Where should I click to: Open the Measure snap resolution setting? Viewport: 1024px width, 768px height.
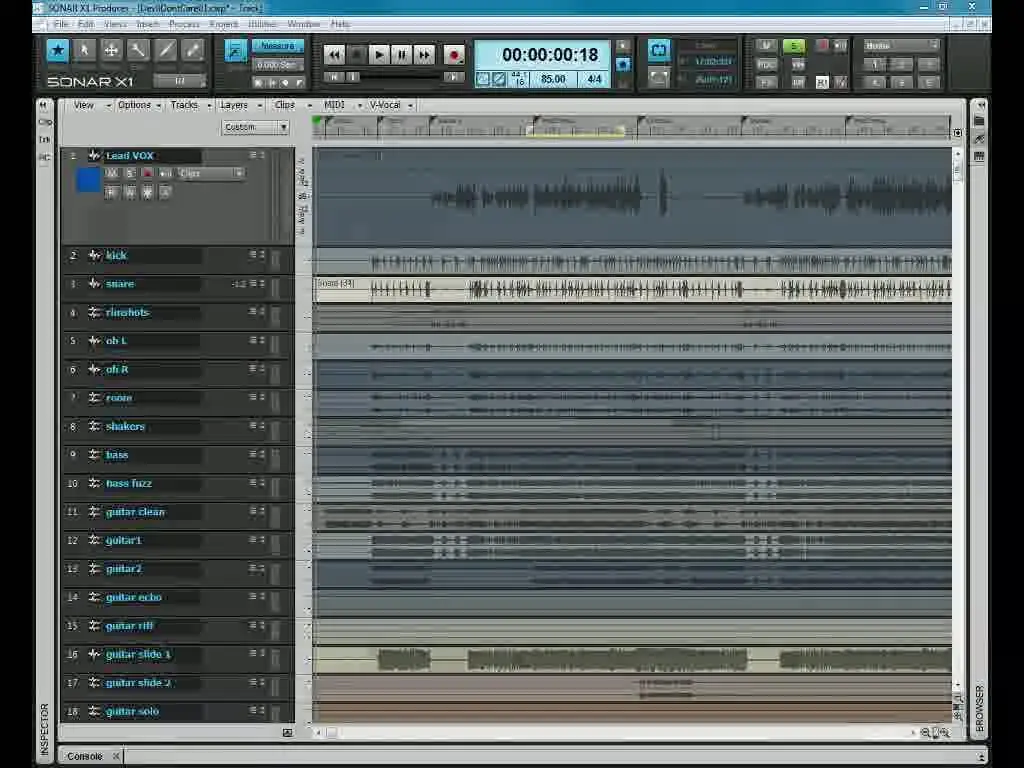278,46
